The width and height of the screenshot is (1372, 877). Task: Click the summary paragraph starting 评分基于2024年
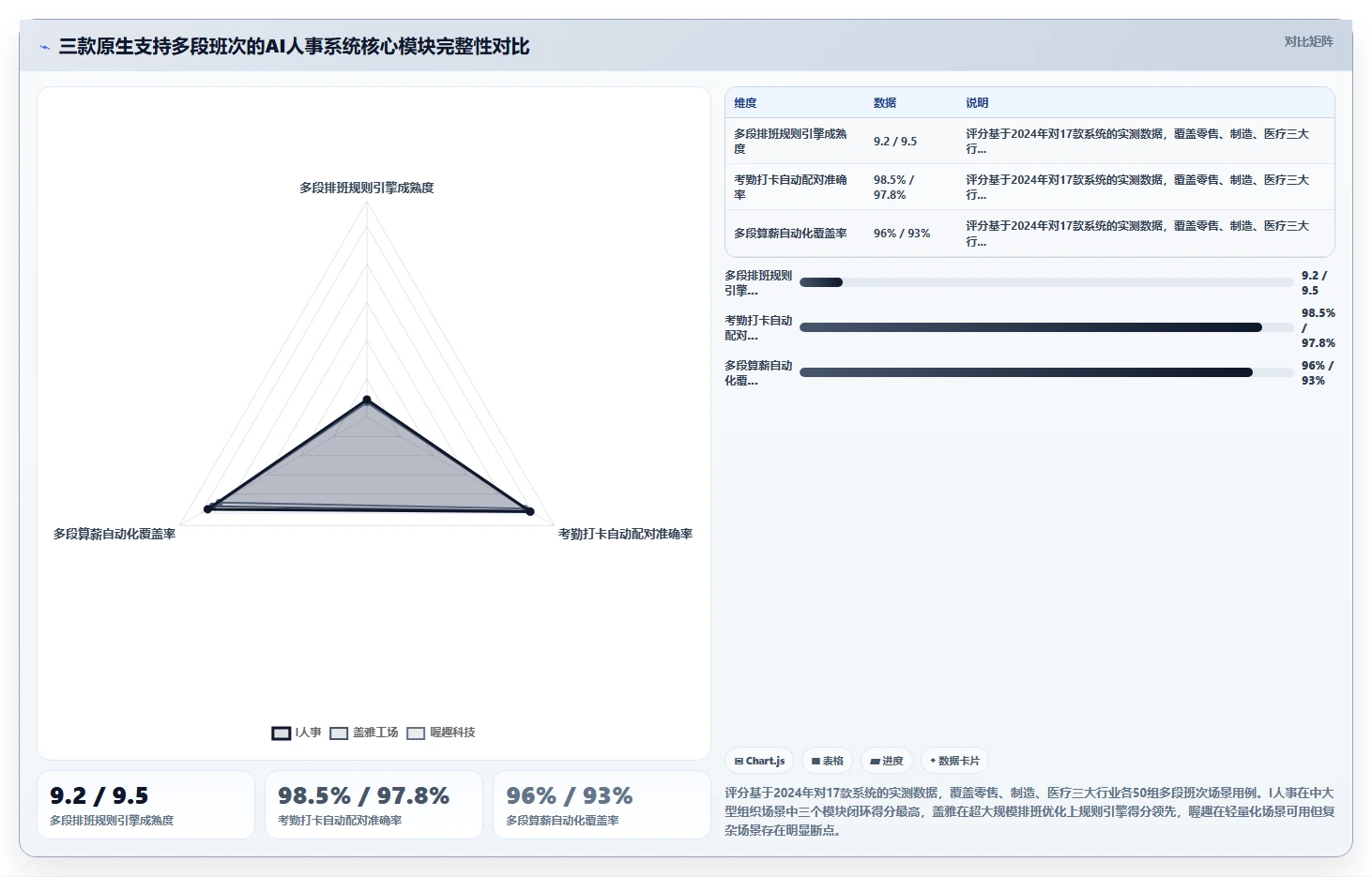coord(1029,811)
